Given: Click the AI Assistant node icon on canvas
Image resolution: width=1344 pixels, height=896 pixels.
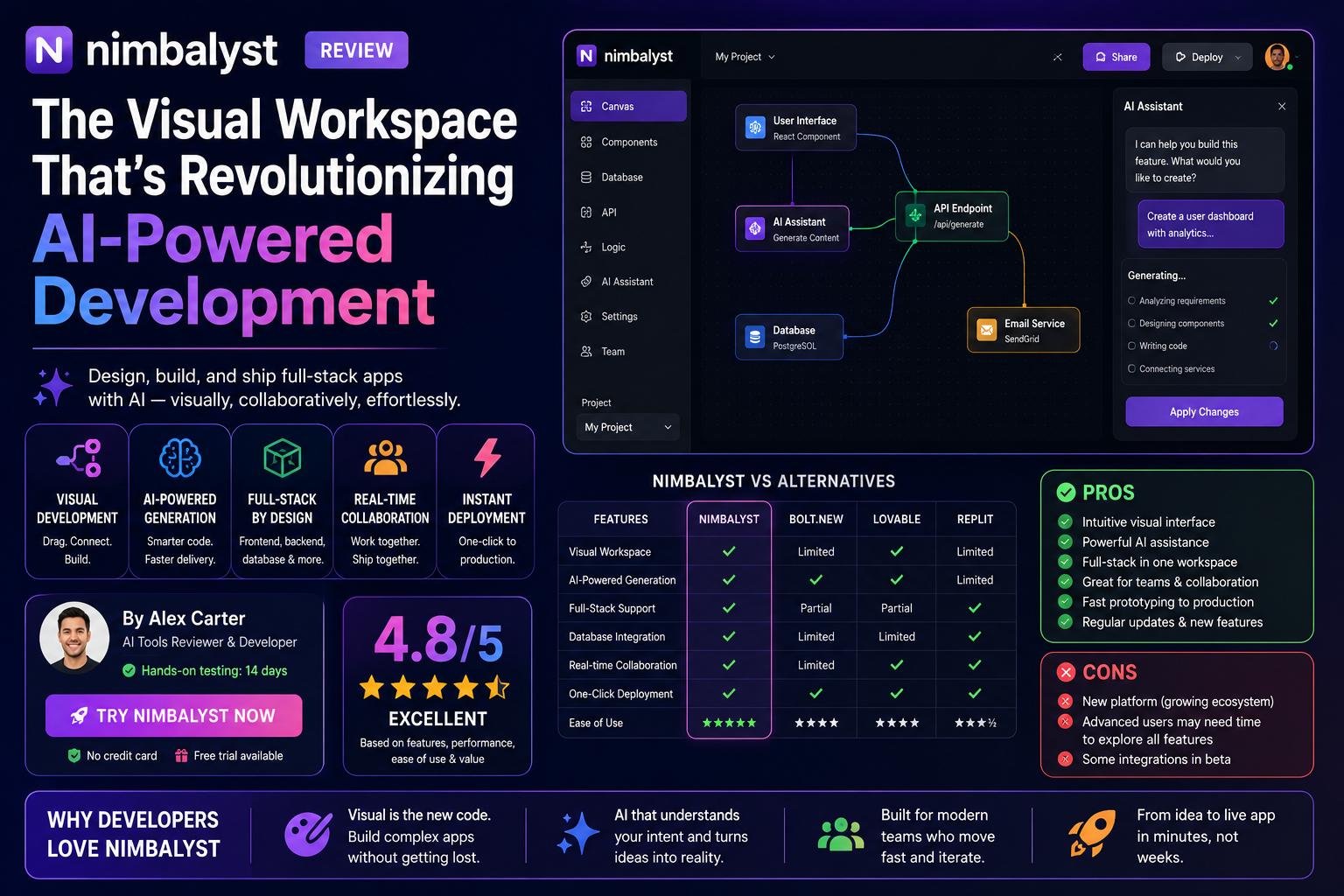Looking at the screenshot, I should tap(755, 229).
